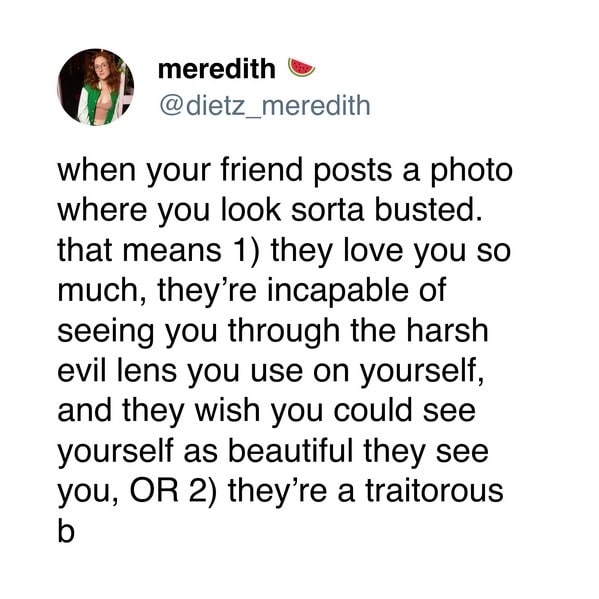Visit the @dietz_meredith handle link
The width and height of the screenshot is (599, 599).
265,105
